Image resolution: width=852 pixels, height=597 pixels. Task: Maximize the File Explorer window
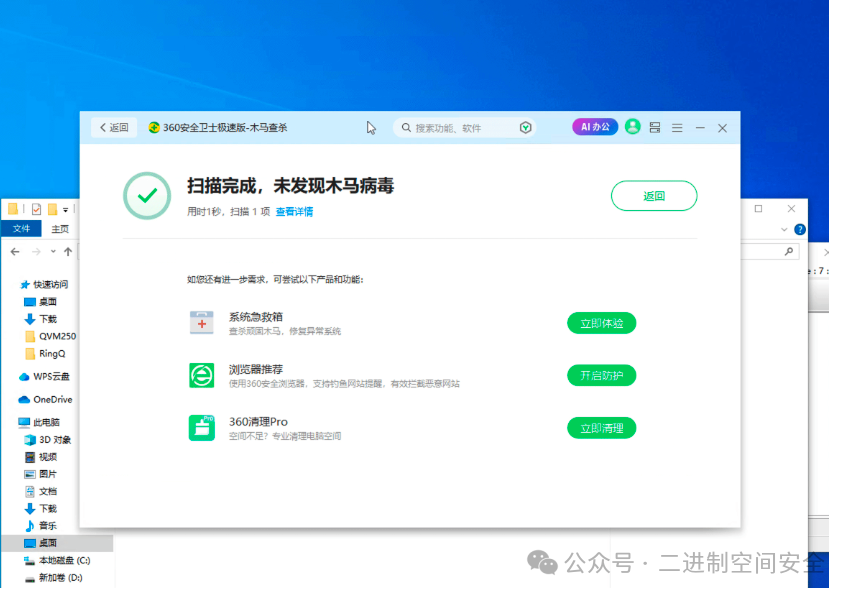(759, 209)
